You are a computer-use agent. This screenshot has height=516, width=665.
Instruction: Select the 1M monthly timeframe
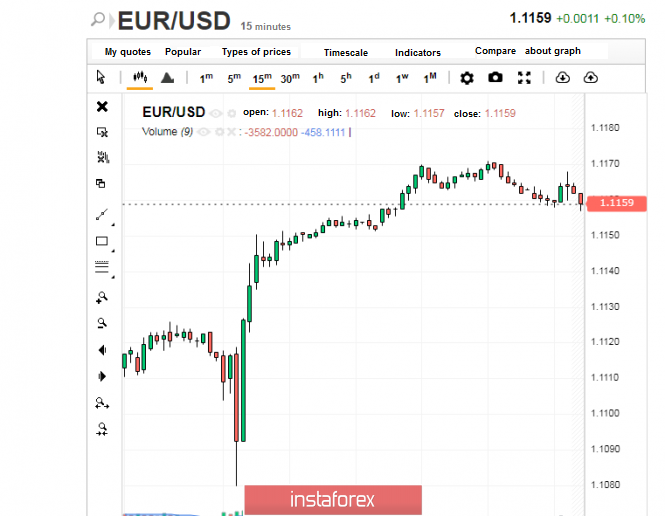point(430,78)
